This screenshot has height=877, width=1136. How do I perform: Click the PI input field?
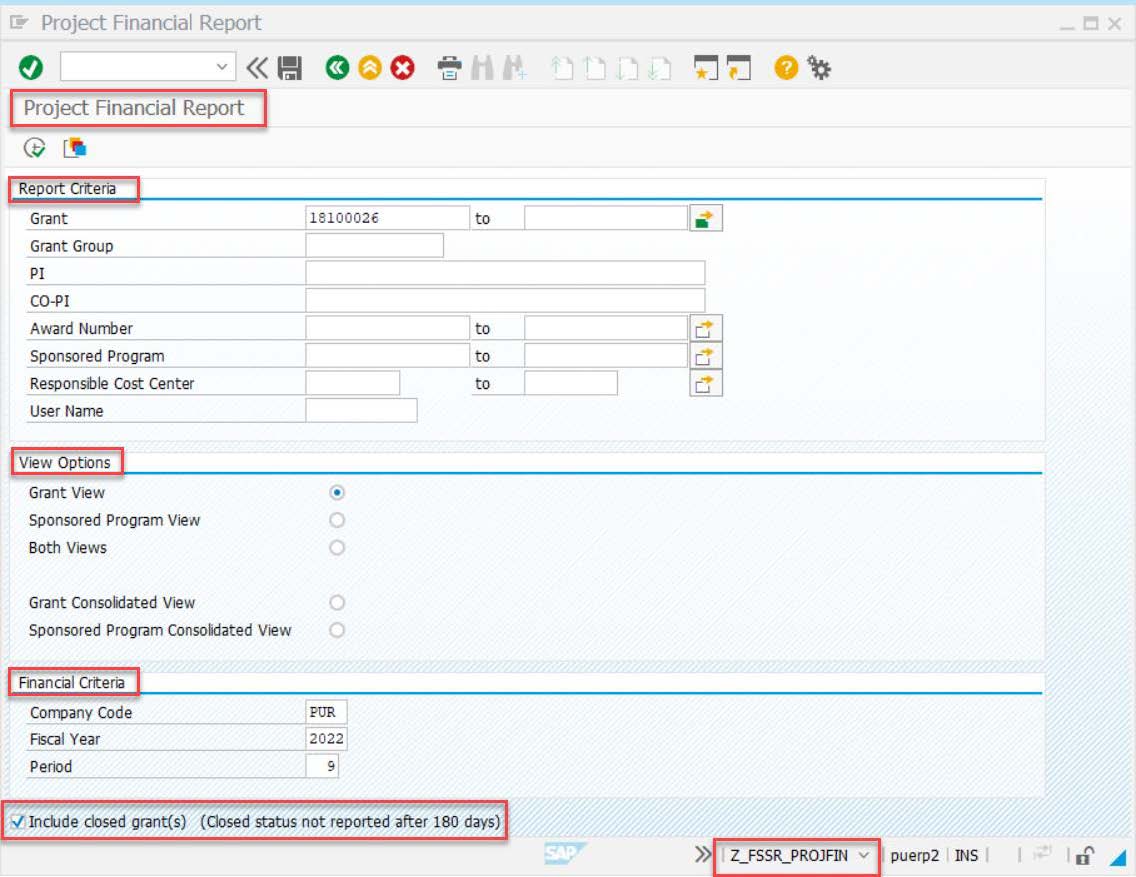[x=505, y=273]
